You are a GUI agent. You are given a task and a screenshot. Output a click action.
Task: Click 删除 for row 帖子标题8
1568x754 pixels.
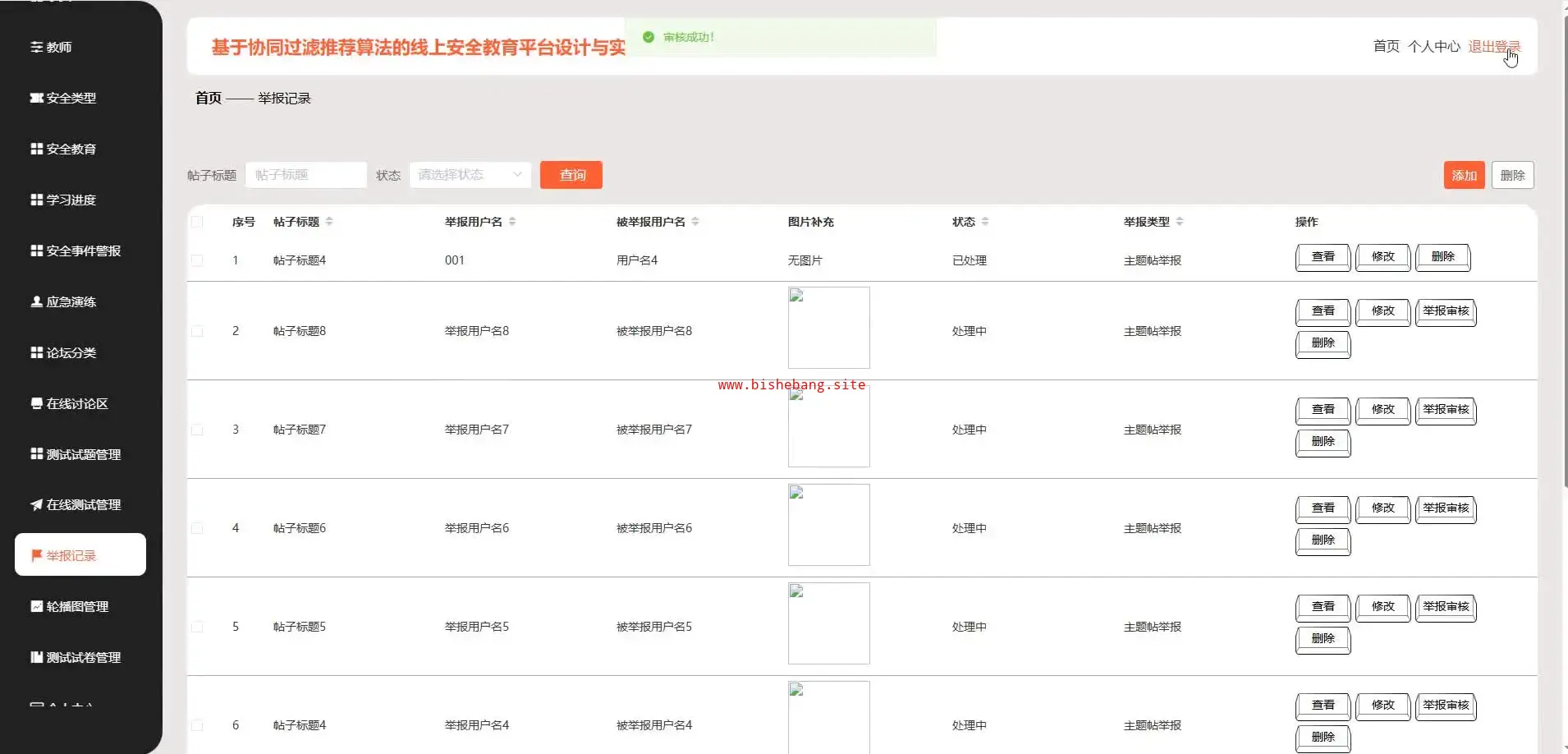coord(1323,344)
